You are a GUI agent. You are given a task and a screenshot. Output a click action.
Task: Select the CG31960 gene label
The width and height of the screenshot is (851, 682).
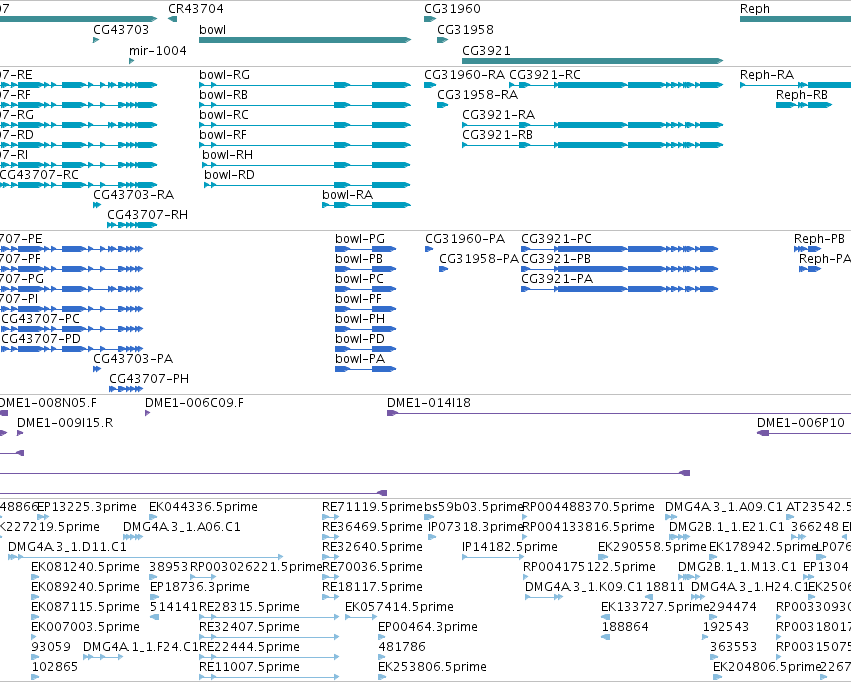click(x=452, y=9)
